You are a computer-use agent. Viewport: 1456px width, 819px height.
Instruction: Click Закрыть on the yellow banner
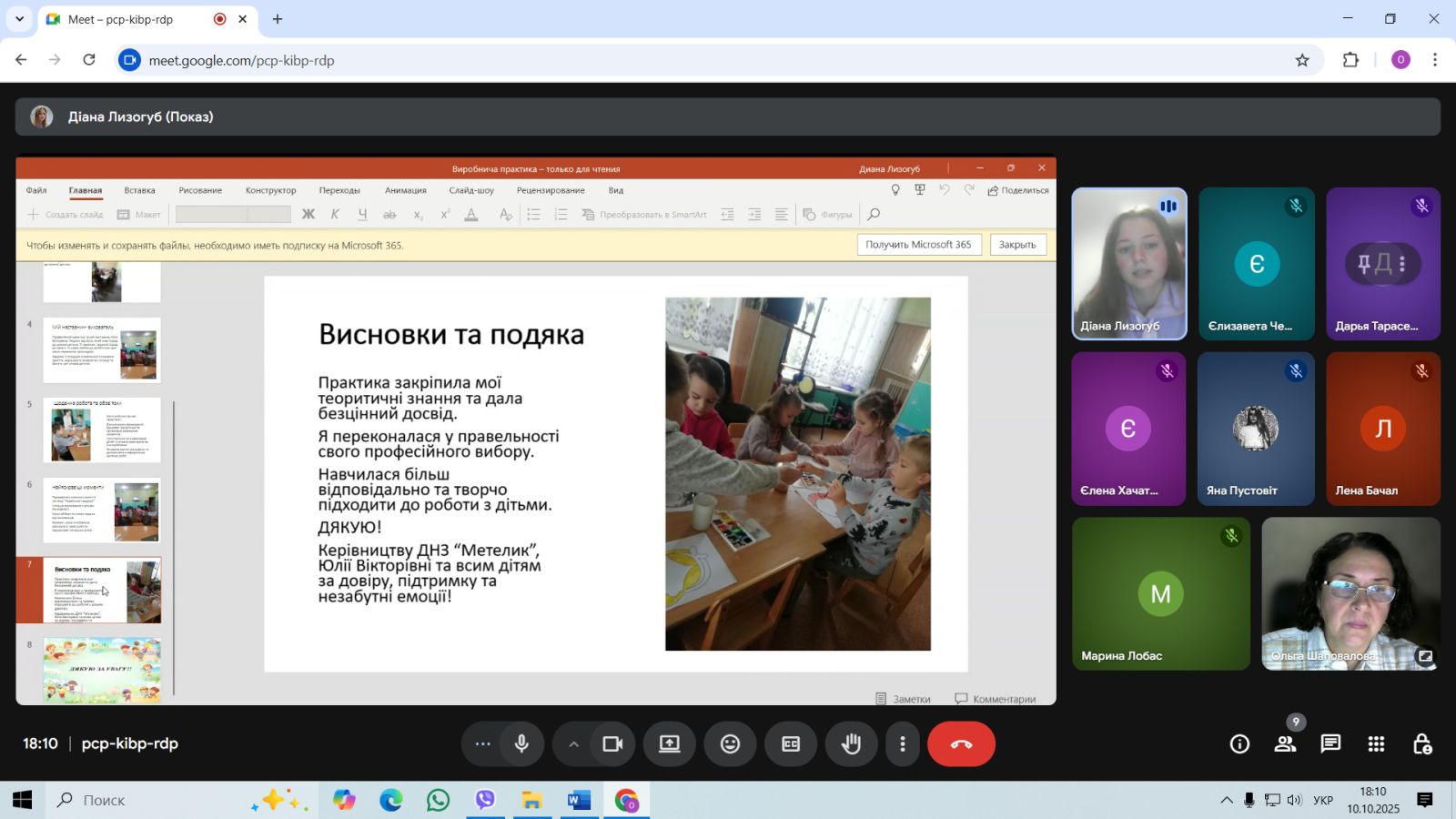(x=1017, y=245)
